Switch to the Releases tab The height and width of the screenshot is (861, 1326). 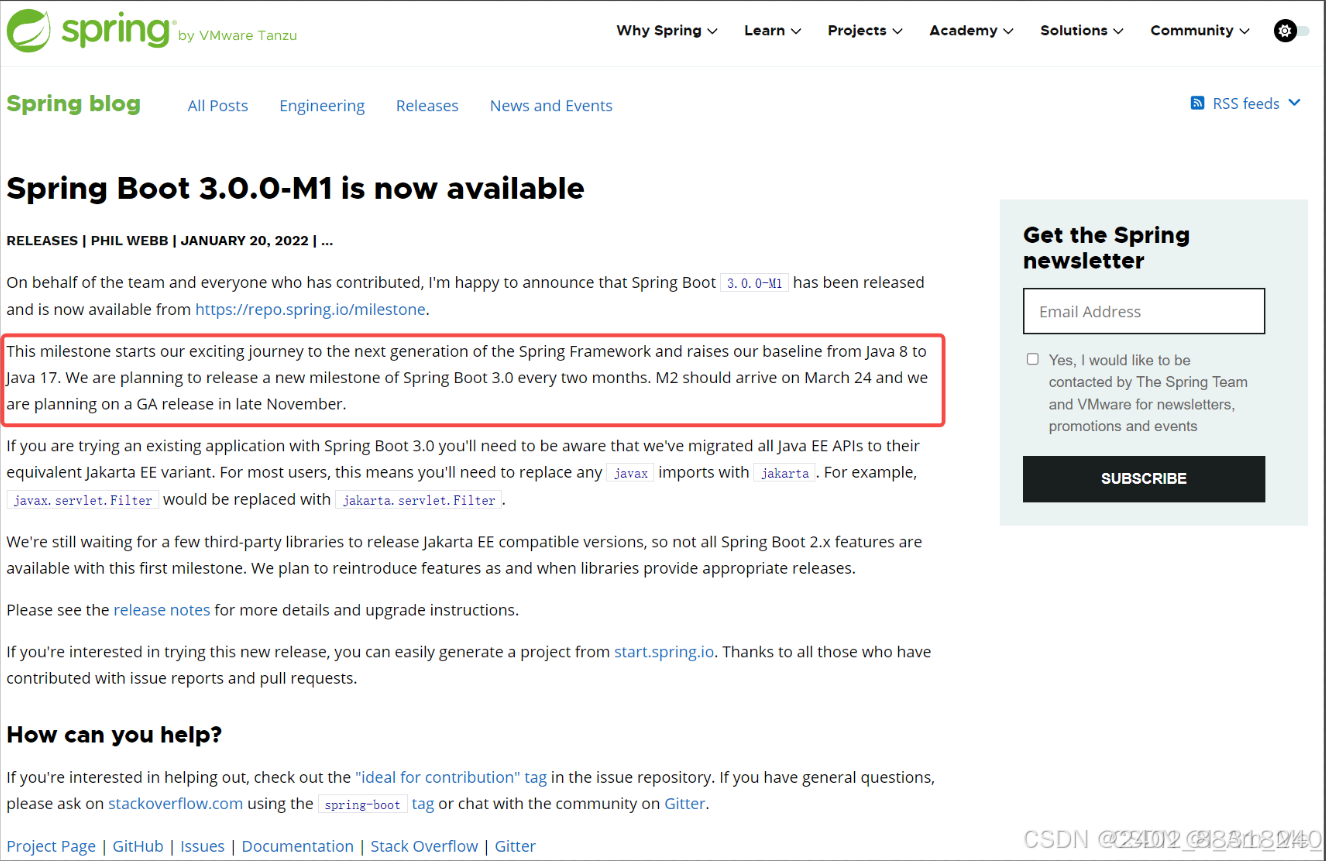click(x=427, y=106)
